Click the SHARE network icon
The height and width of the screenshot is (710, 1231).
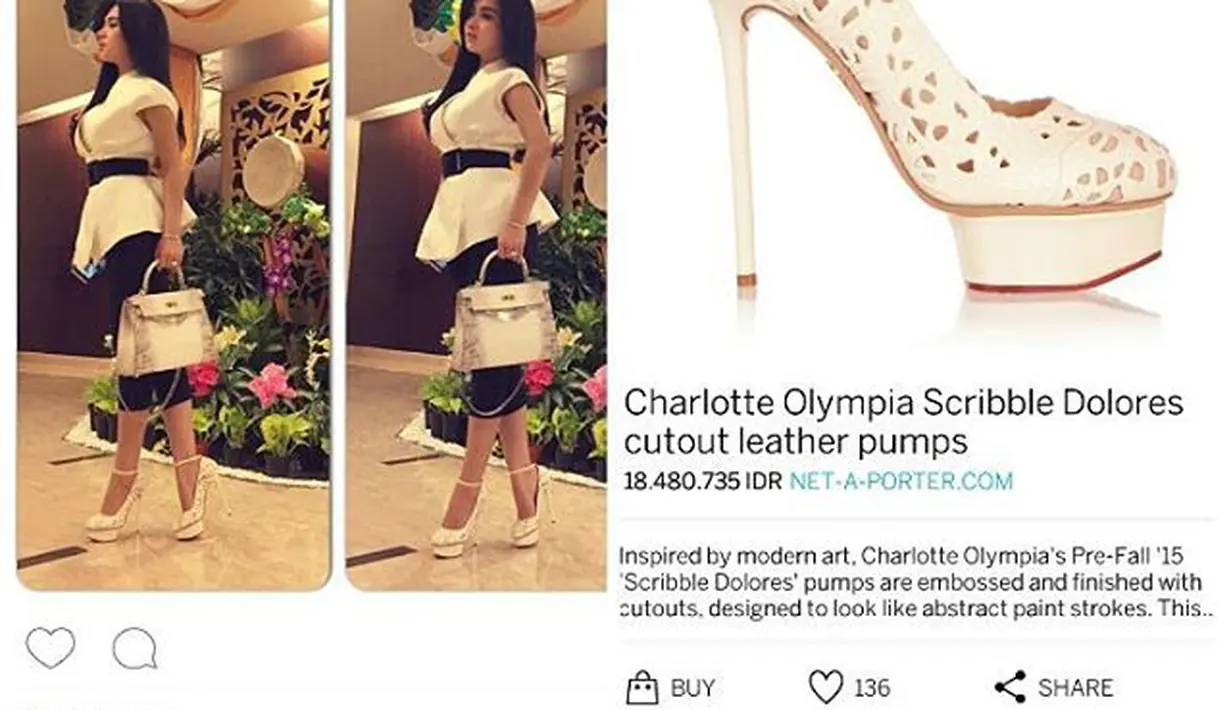pyautogui.click(x=1010, y=688)
